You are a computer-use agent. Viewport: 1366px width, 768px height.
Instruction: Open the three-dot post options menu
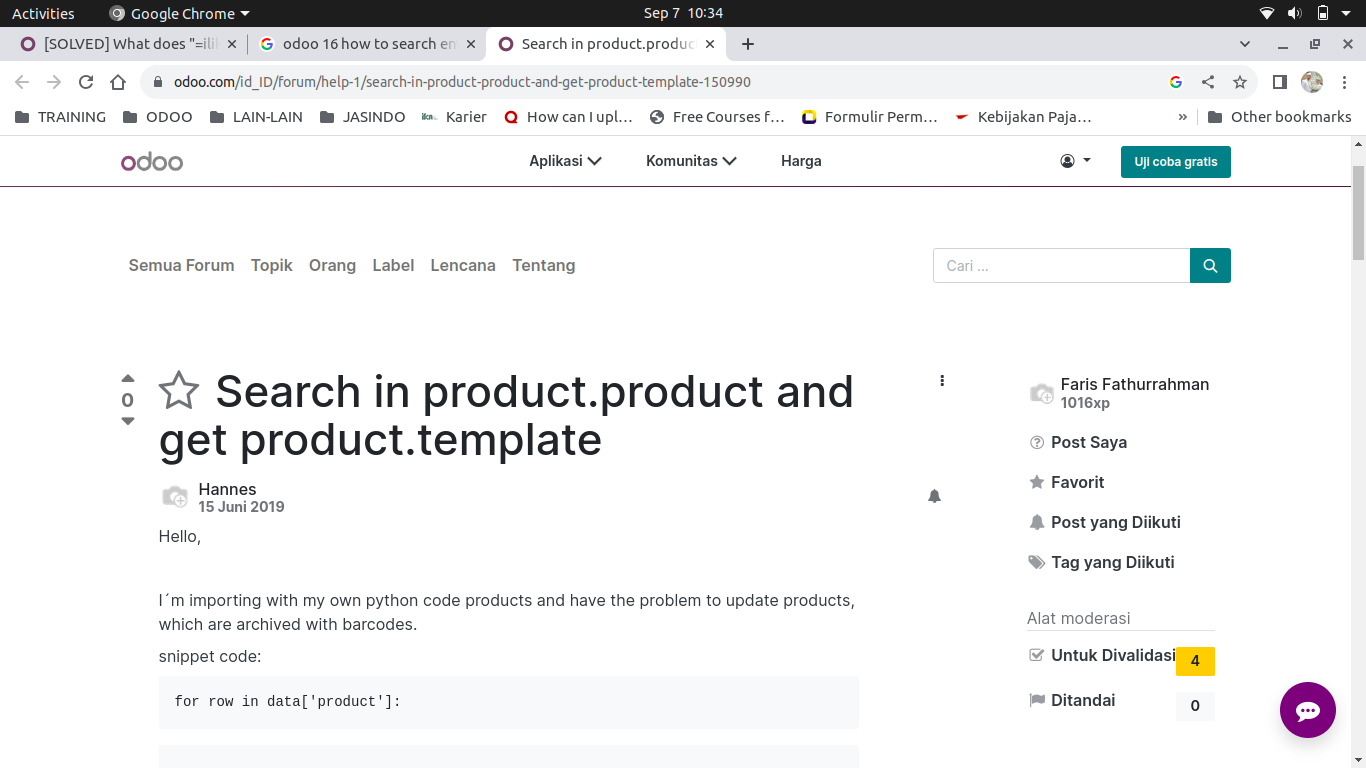[942, 381]
